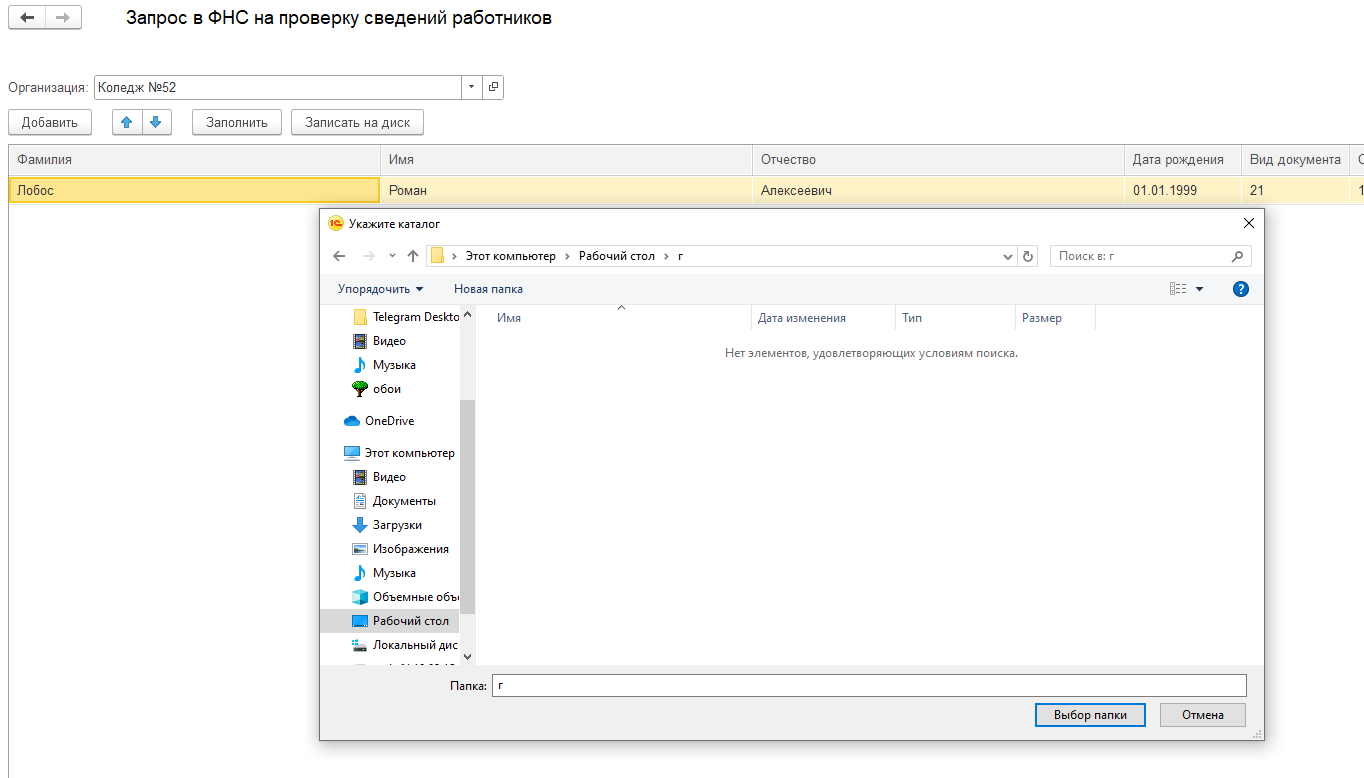Click the Отчество column header
The image size is (1364, 778).
[938, 160]
